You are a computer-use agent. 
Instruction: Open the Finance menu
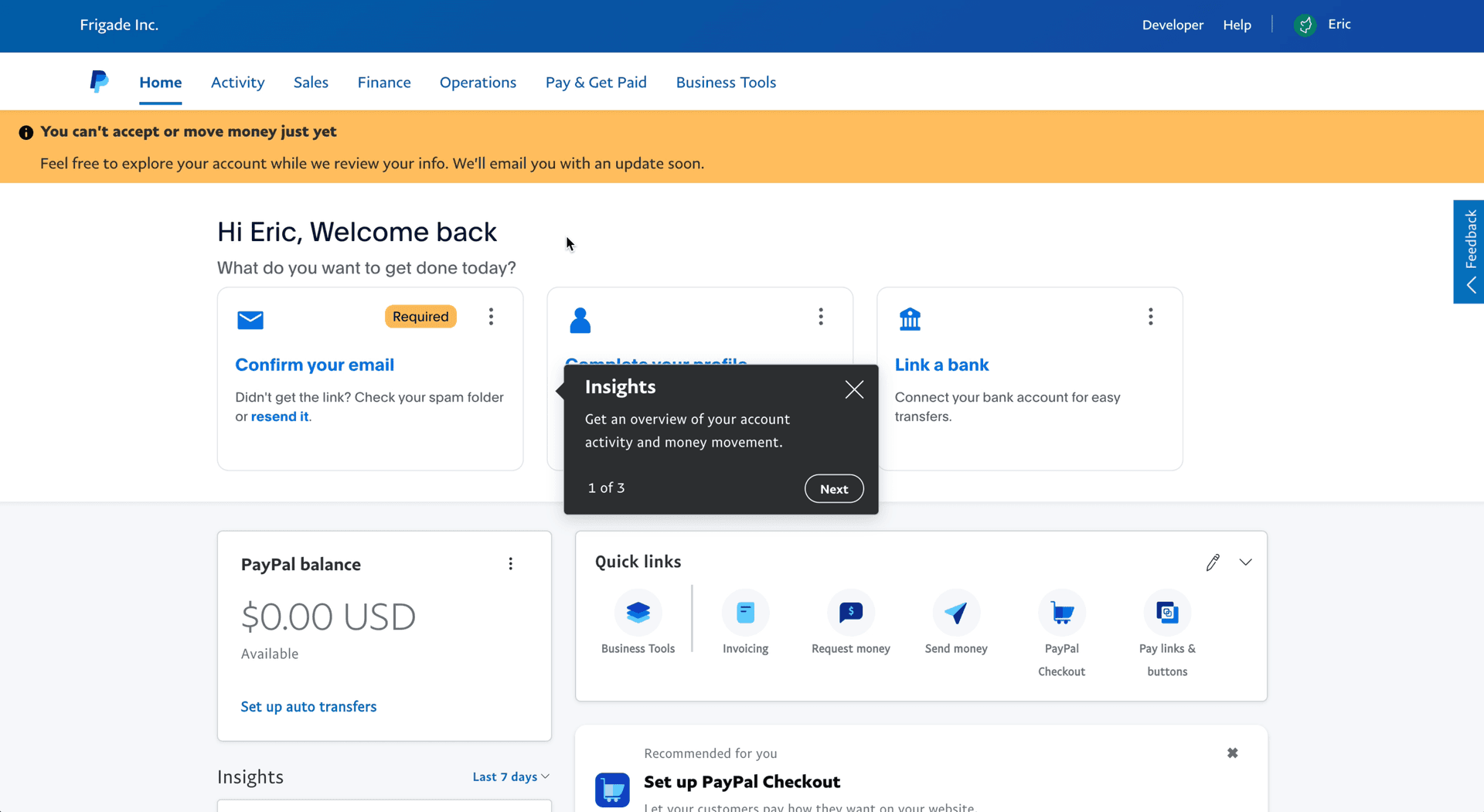[x=383, y=82]
